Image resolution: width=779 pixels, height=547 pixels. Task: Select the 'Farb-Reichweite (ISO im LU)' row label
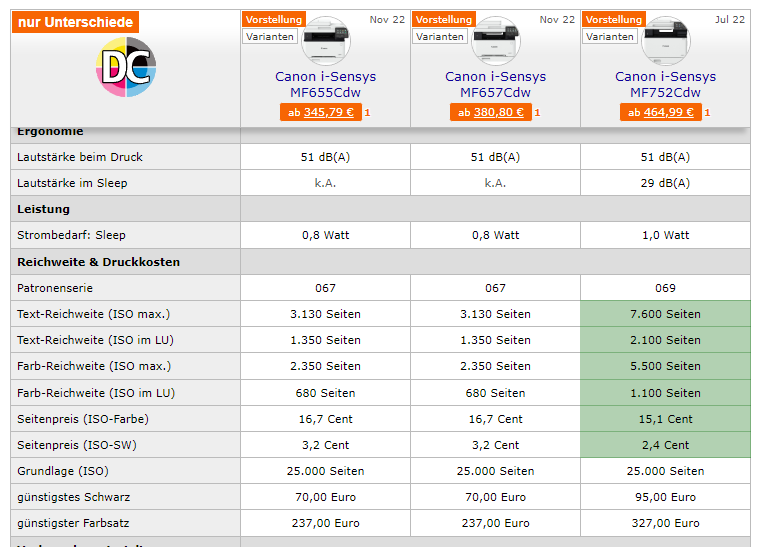click(96, 393)
